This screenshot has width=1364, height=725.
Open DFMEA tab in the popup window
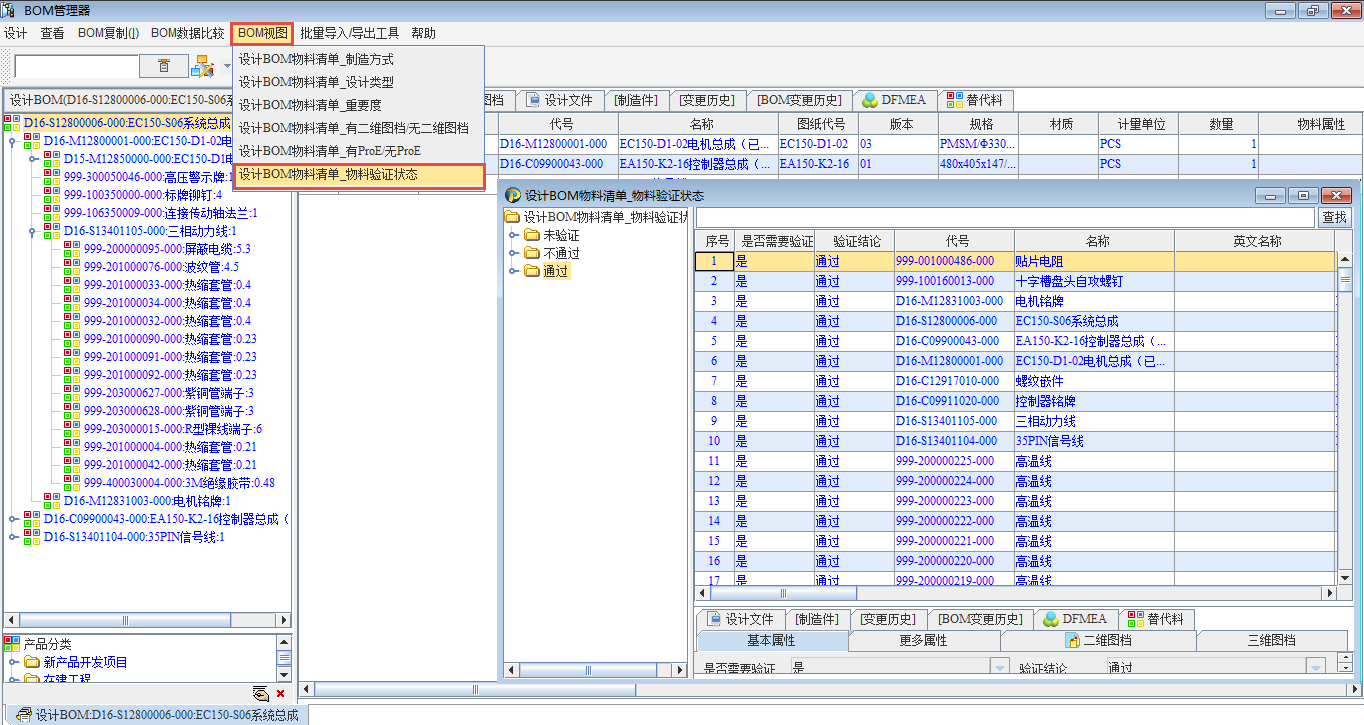1075,619
